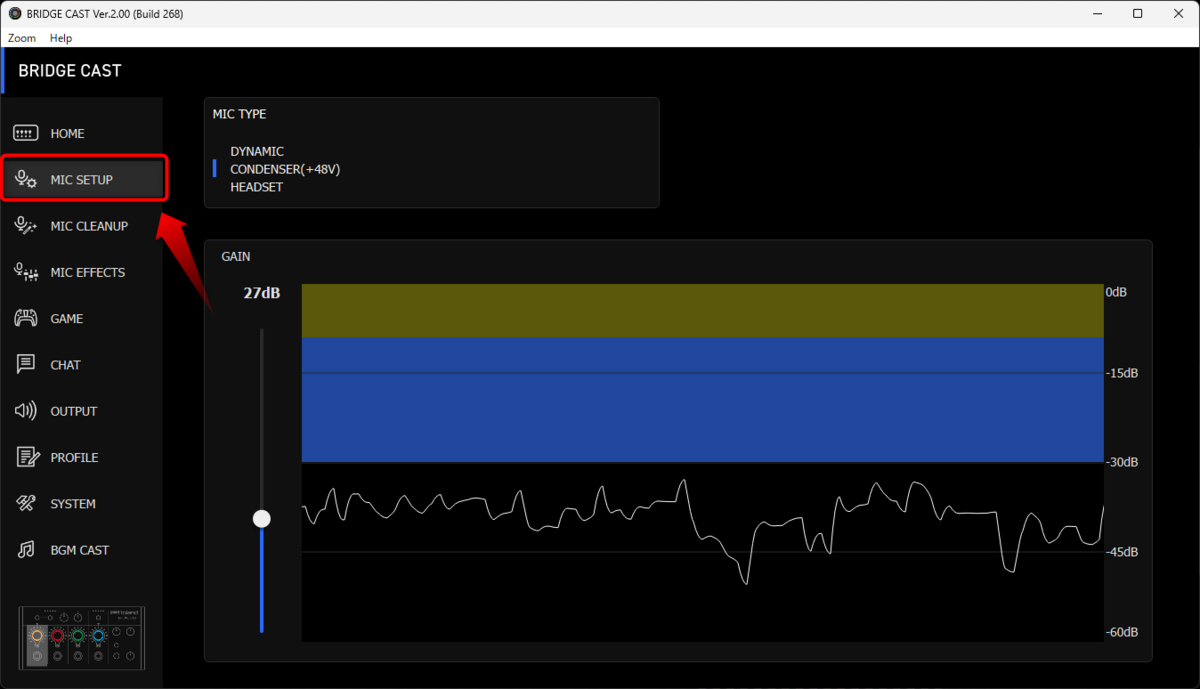Click the MIC SETUP microphone-gear icon
The height and width of the screenshot is (689, 1200).
click(26, 180)
